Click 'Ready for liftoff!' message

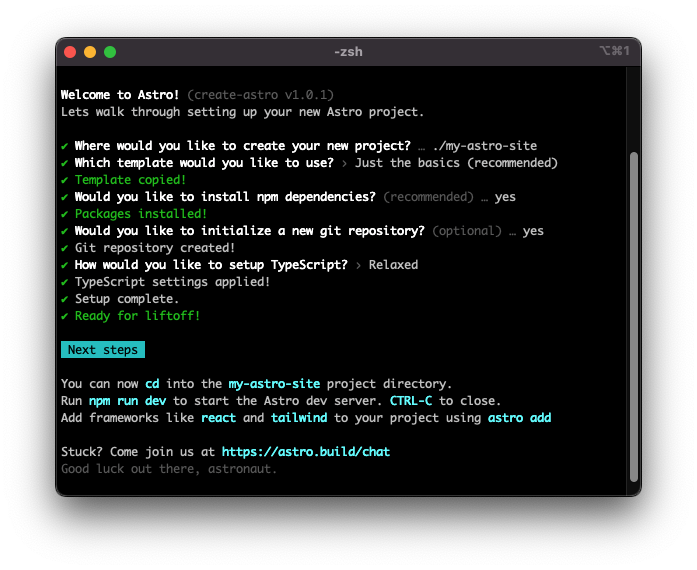(x=137, y=316)
